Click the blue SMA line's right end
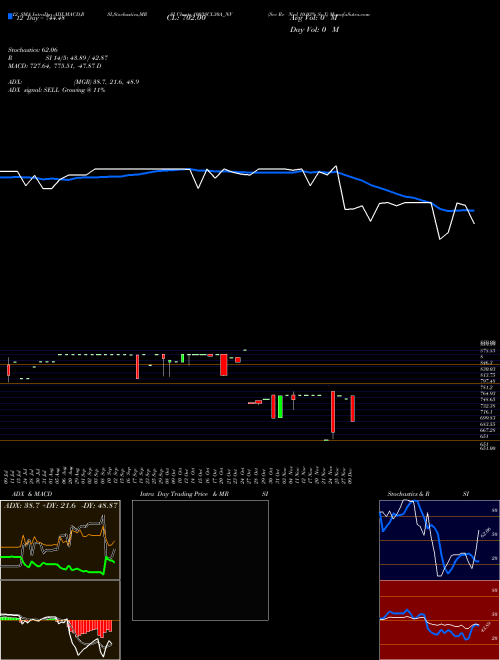This screenshot has height=660, width=500. [473, 210]
